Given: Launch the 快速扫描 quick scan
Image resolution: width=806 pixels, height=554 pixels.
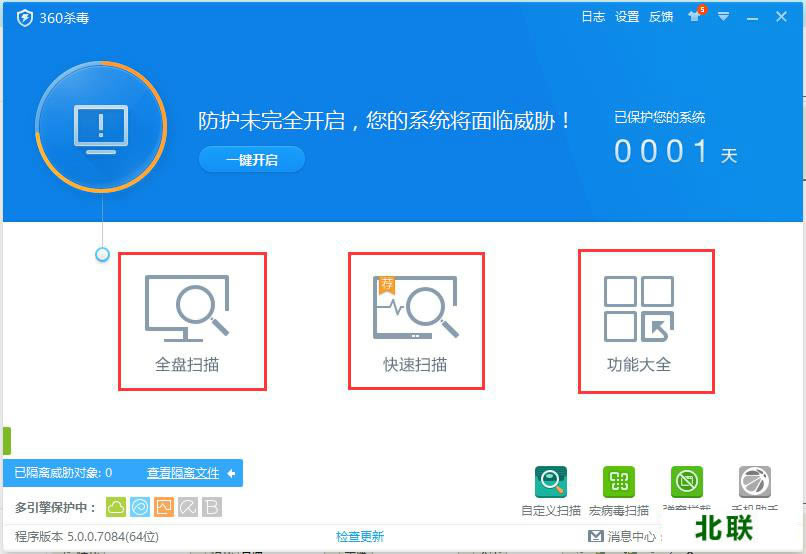Looking at the screenshot, I should click(x=416, y=321).
